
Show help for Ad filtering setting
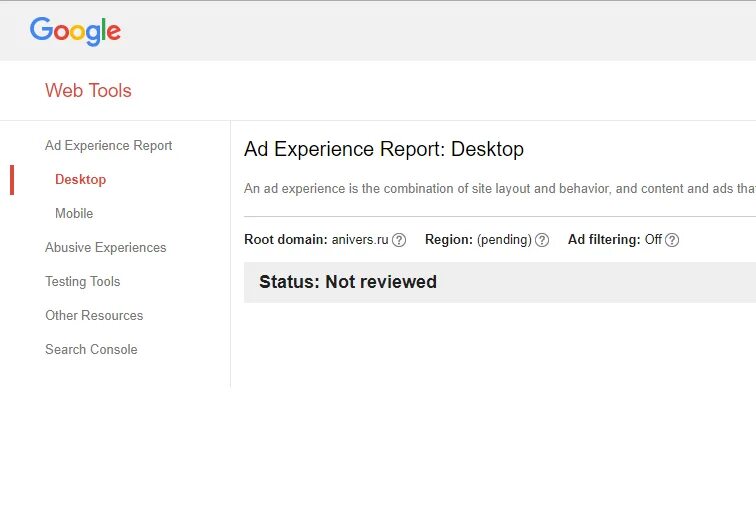click(672, 240)
